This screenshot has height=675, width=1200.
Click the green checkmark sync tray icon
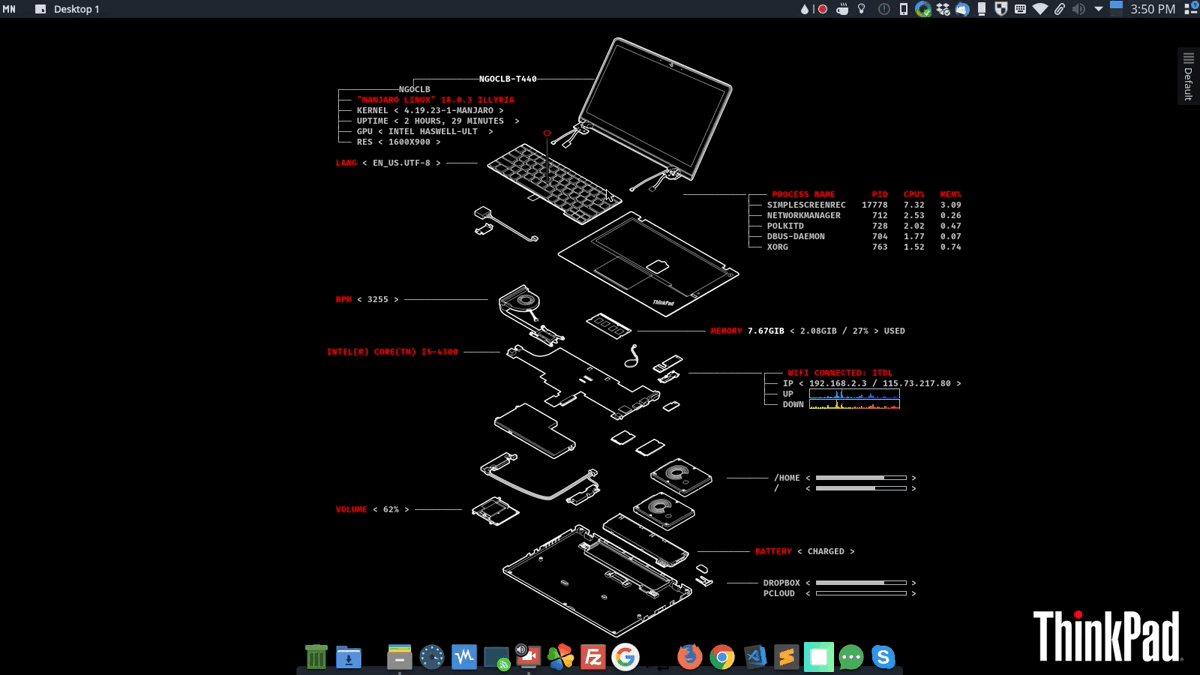(x=923, y=9)
